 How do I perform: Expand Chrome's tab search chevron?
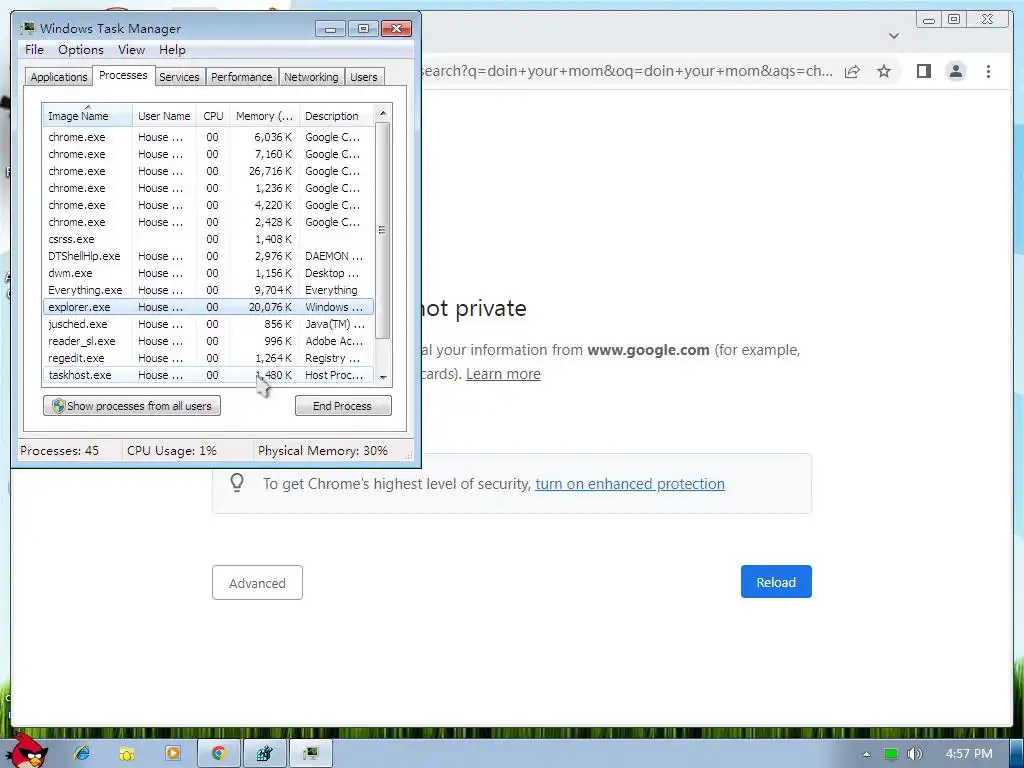click(x=893, y=36)
